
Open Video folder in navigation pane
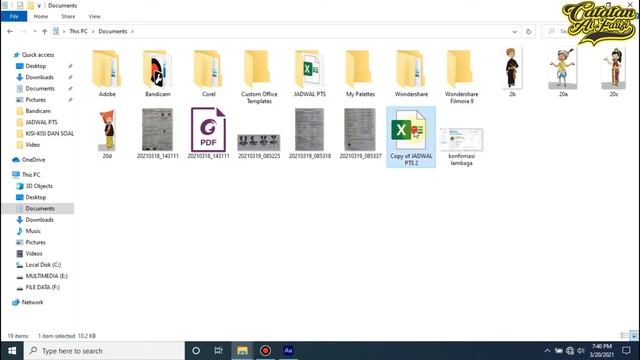(33, 145)
